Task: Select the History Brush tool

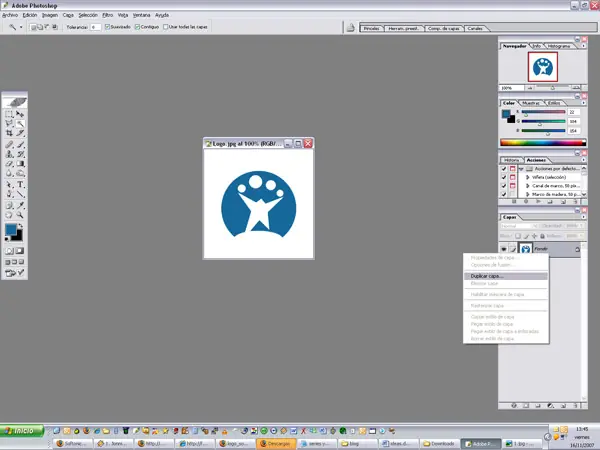Action: tap(20, 154)
